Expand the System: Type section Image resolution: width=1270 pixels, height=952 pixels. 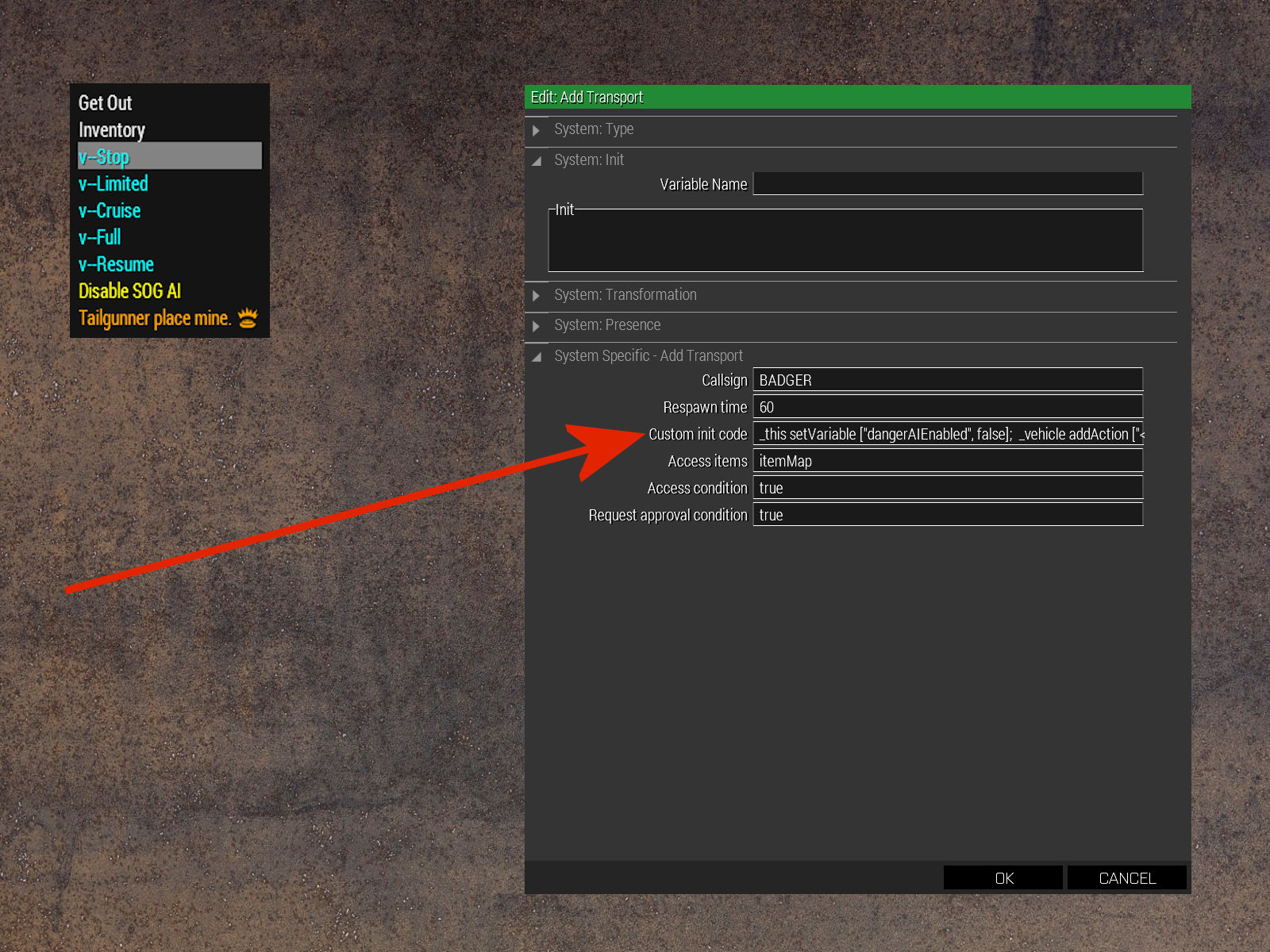pos(537,129)
